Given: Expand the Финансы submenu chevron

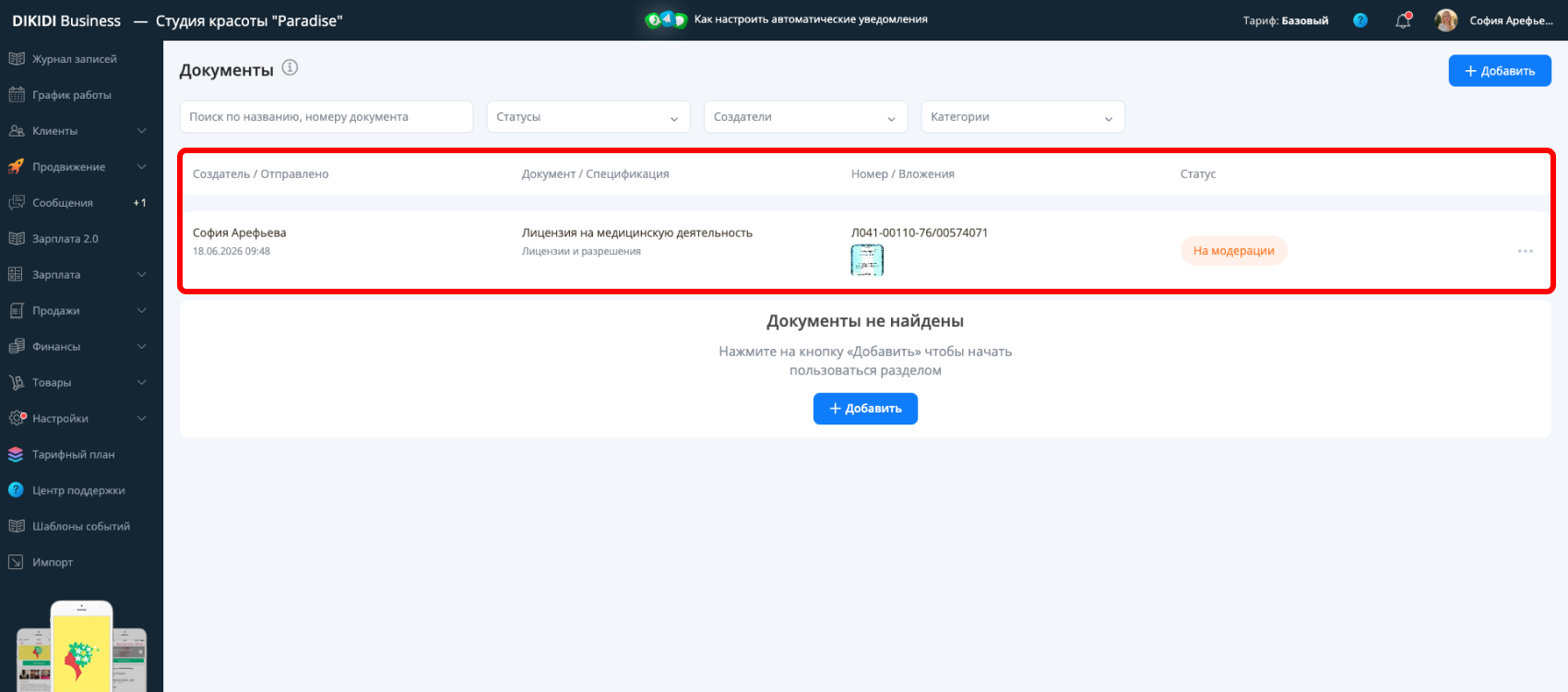Looking at the screenshot, I should (x=142, y=347).
